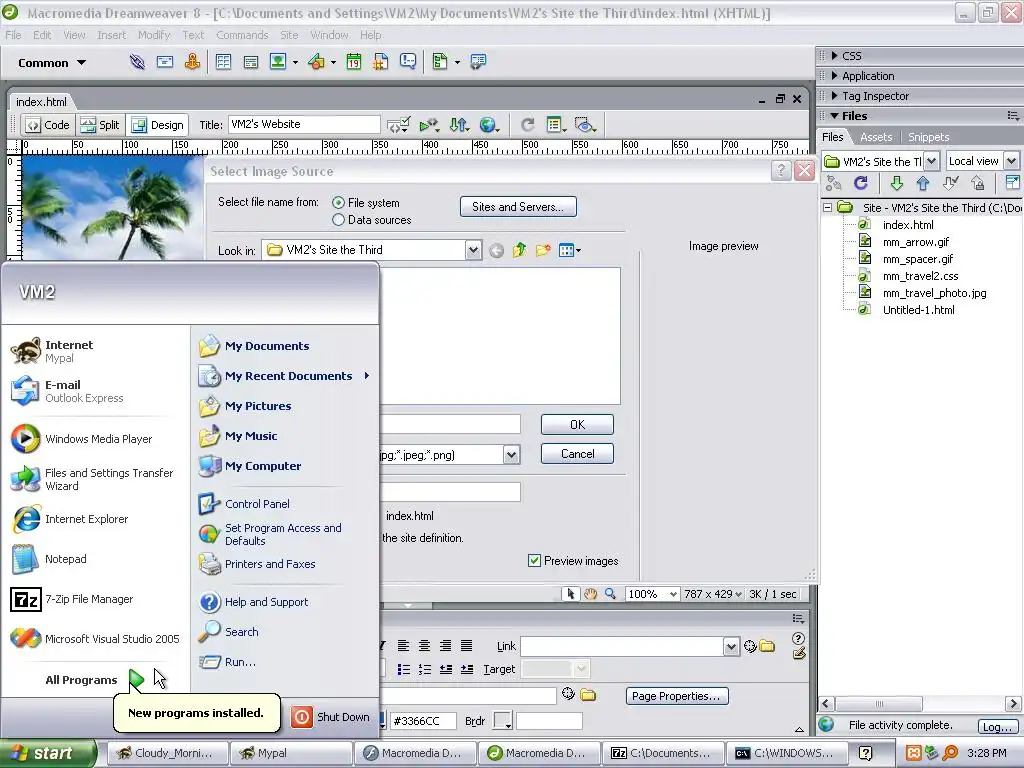
Task: Click the Images icon in Insert bar
Action: [x=278, y=62]
